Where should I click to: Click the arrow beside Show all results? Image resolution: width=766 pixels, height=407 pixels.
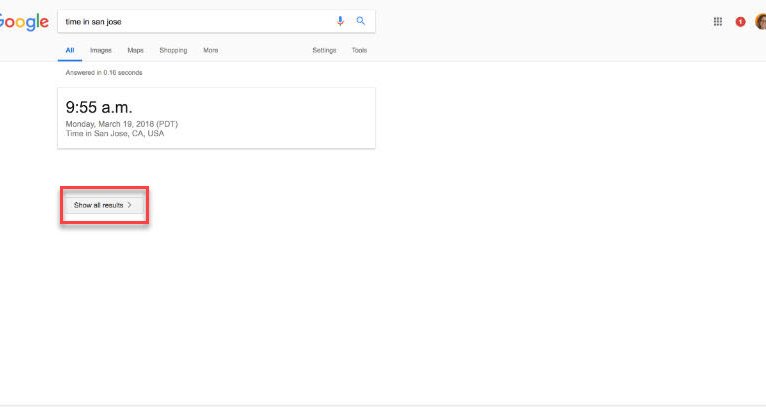[130, 205]
